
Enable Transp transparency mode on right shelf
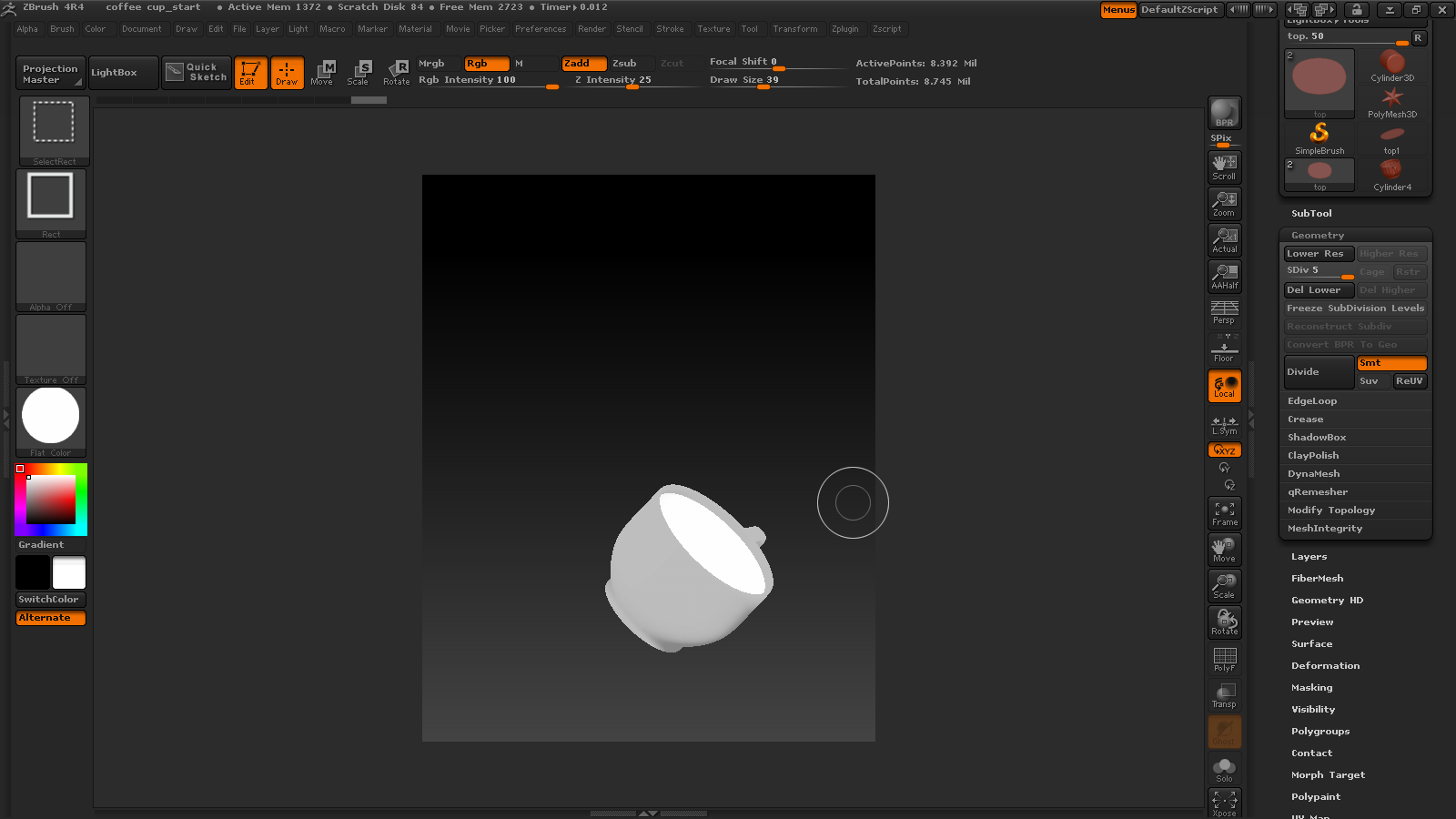[x=1224, y=695]
